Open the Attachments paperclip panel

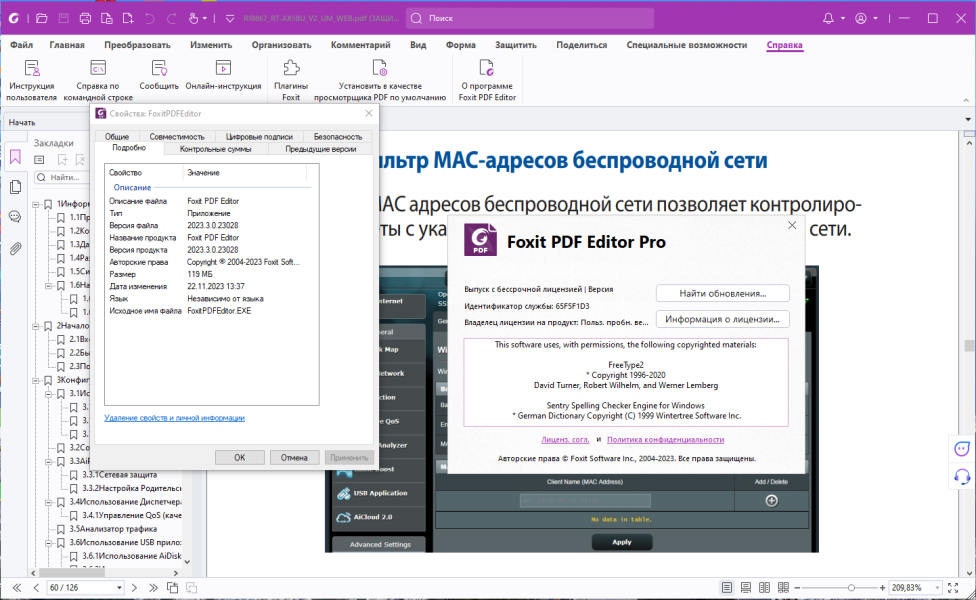pyautogui.click(x=16, y=248)
